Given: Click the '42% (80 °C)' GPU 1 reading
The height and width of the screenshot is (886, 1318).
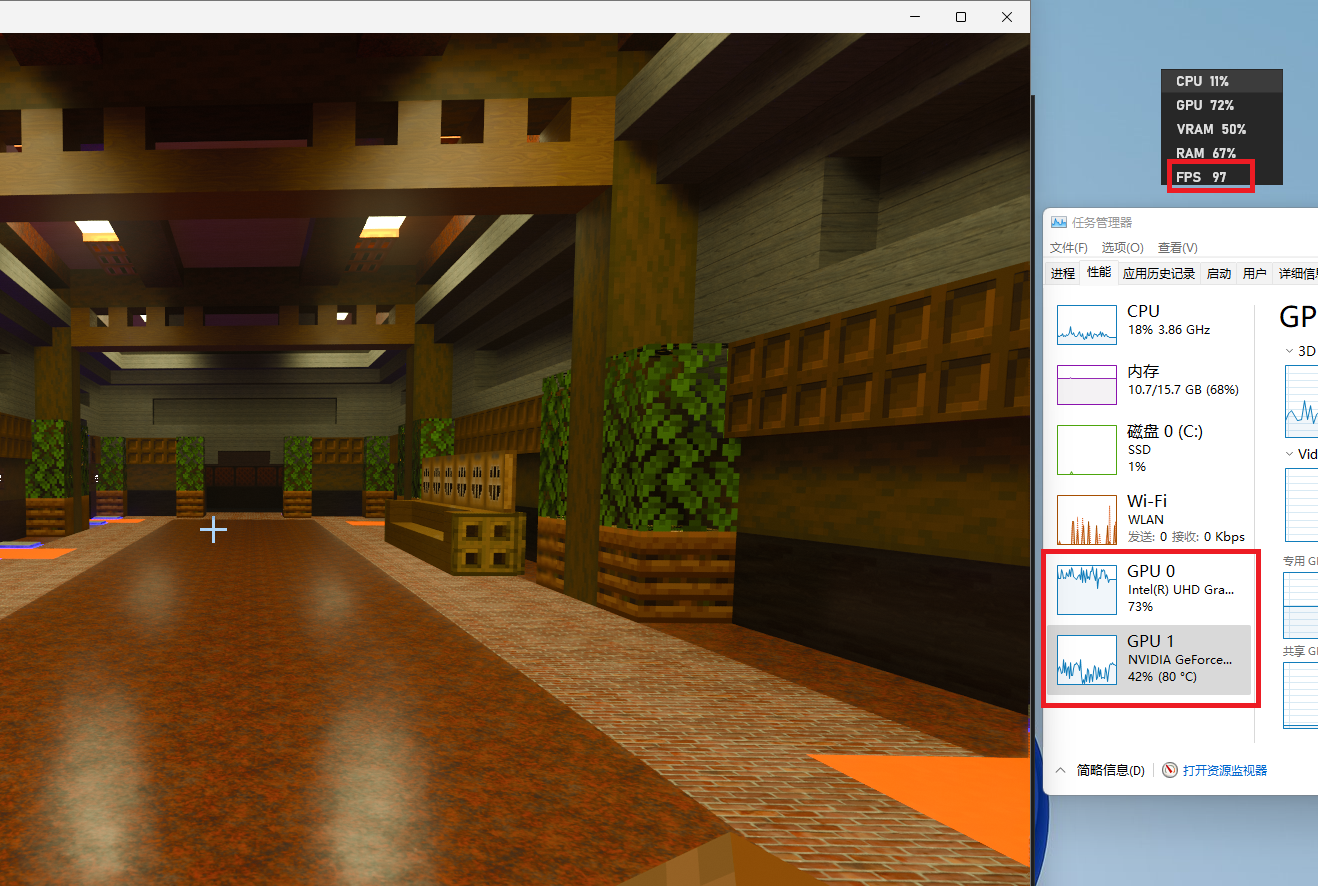Looking at the screenshot, I should click(x=1162, y=677).
